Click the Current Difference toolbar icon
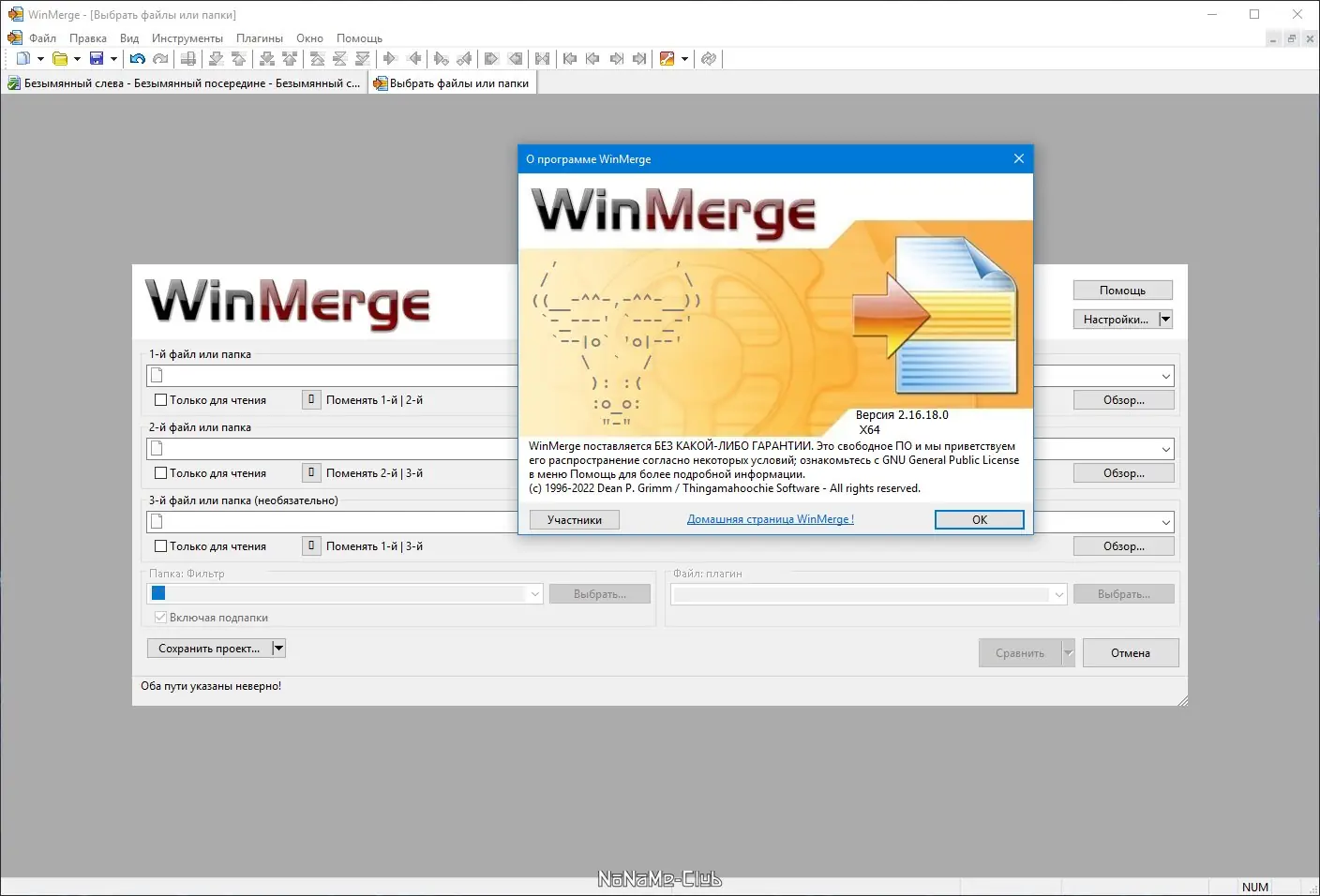The image size is (1320, 896). [x=340, y=59]
